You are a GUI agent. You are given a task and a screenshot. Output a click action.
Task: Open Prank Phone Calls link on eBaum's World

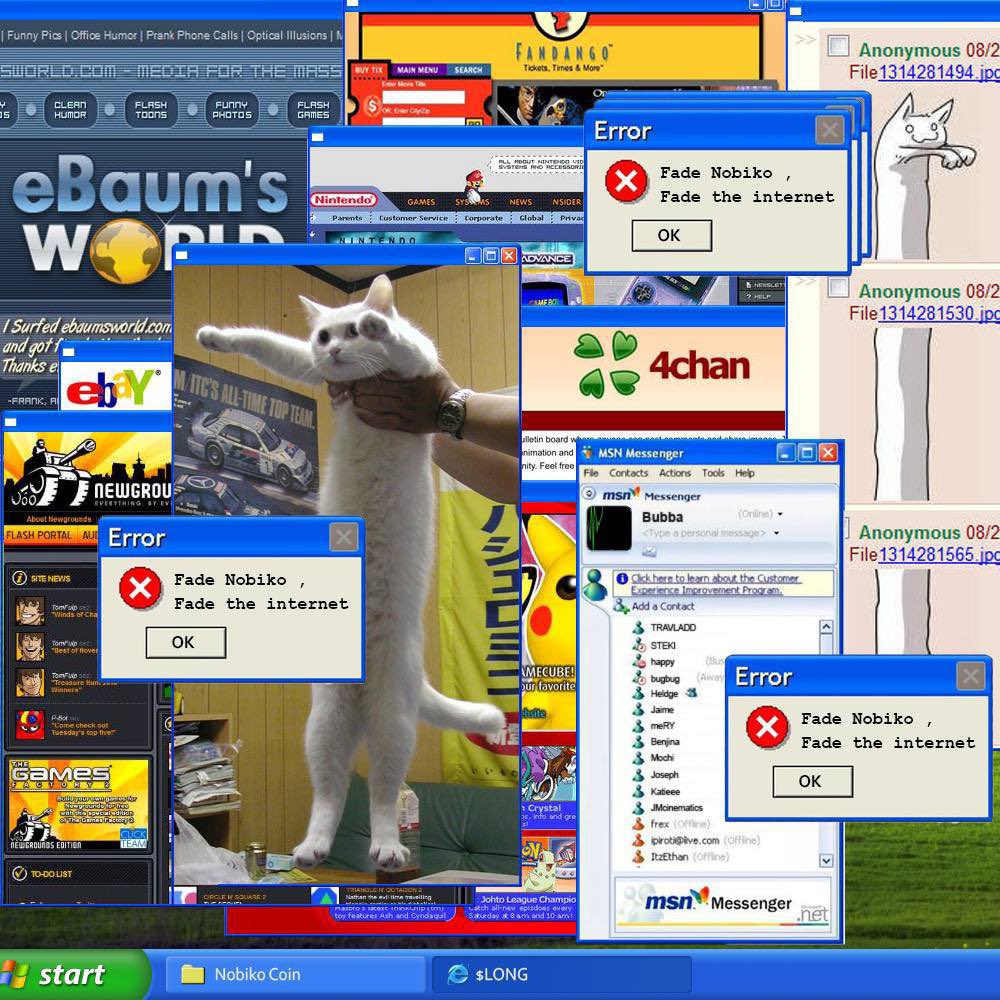[x=192, y=35]
